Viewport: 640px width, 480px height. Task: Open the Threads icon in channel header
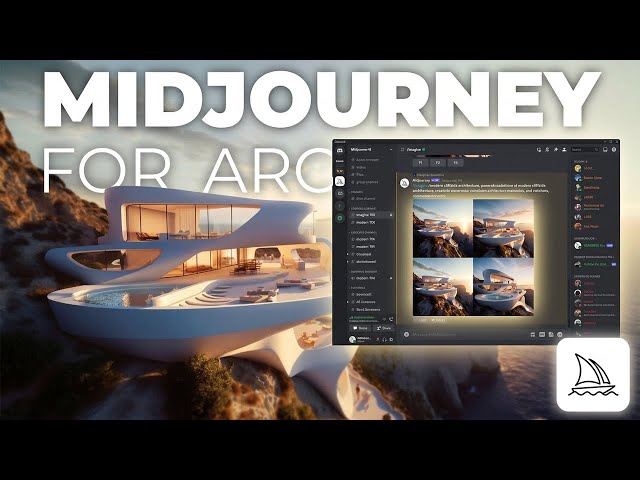pyautogui.click(x=539, y=150)
